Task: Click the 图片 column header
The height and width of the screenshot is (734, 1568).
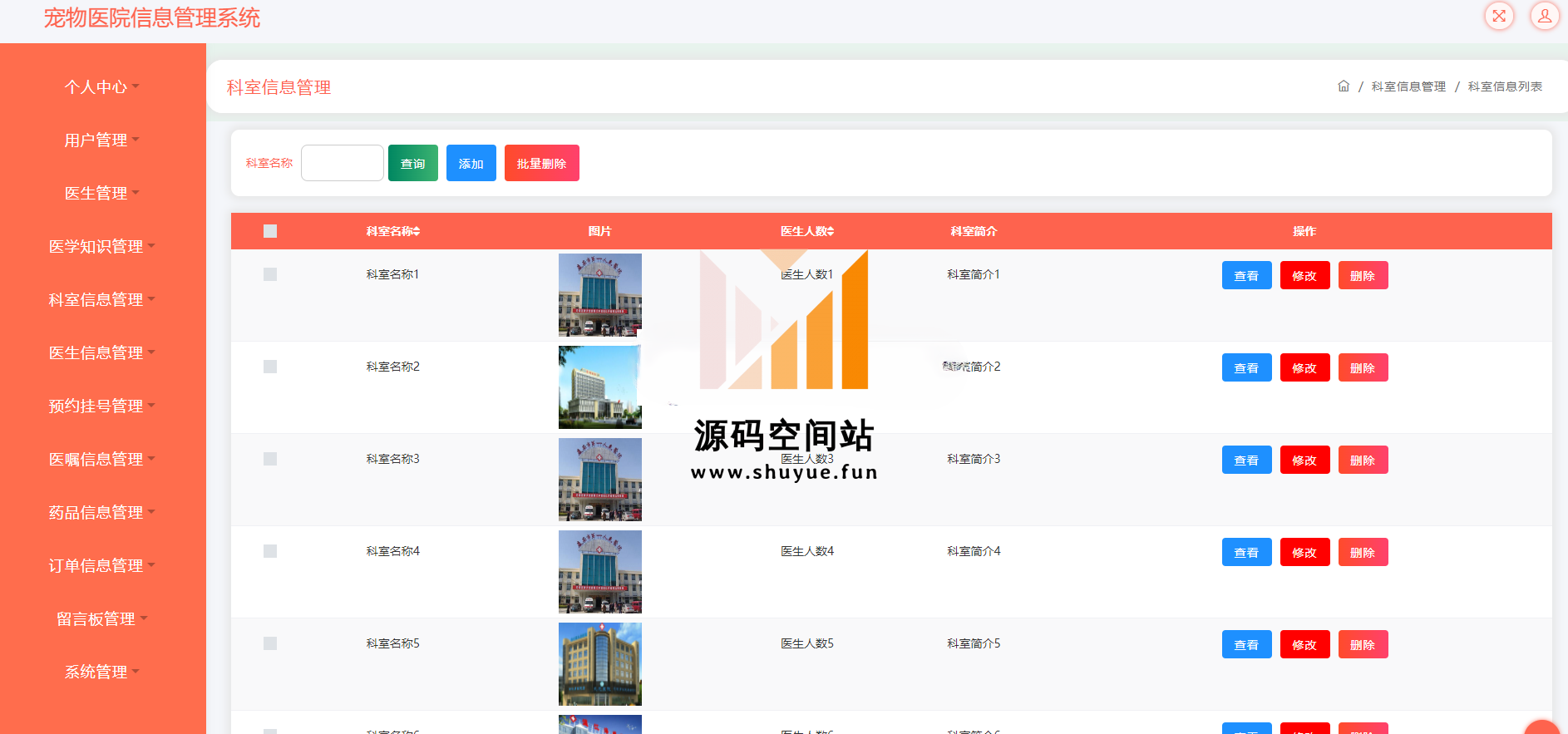Action: [x=600, y=231]
